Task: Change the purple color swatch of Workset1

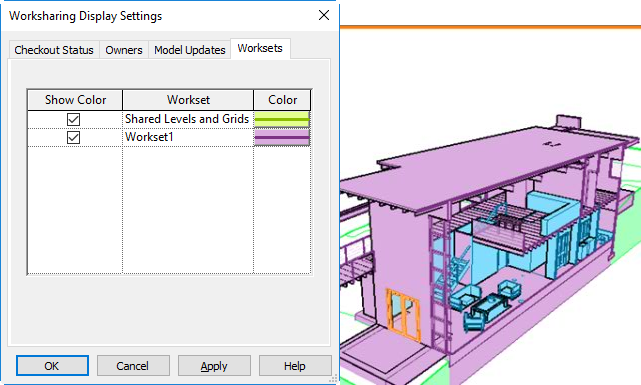Action: [x=282, y=137]
